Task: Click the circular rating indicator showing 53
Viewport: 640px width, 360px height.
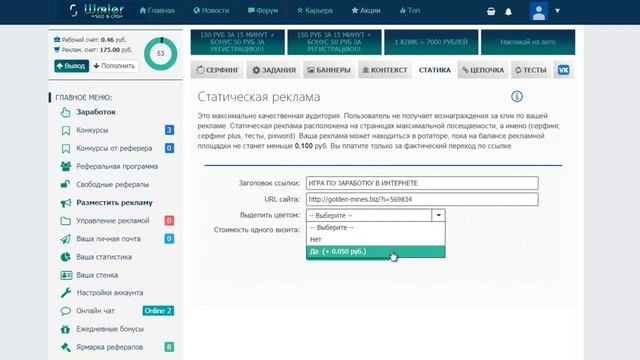Action: pos(160,53)
